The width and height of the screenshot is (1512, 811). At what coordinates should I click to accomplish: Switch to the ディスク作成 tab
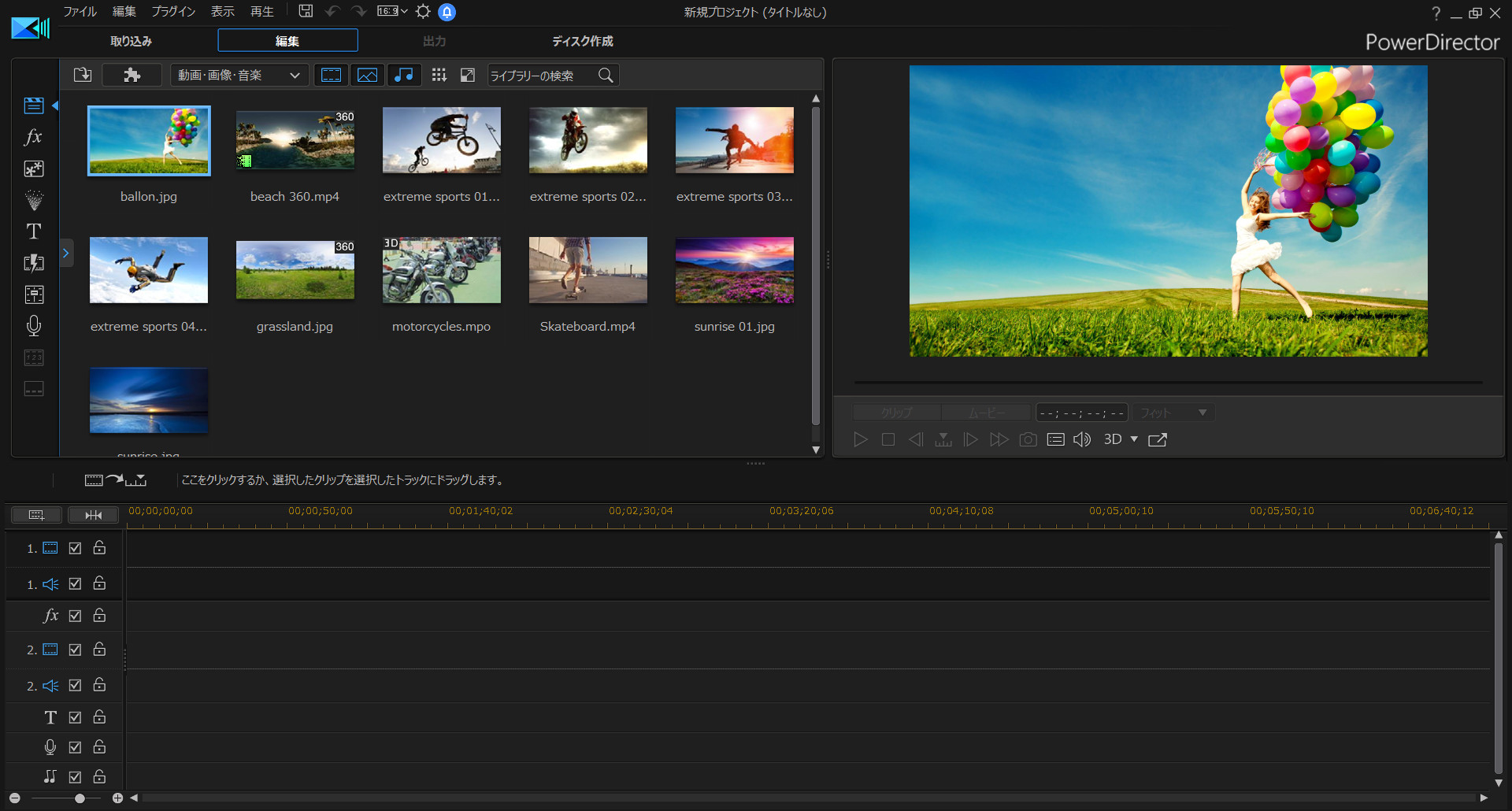[582, 41]
